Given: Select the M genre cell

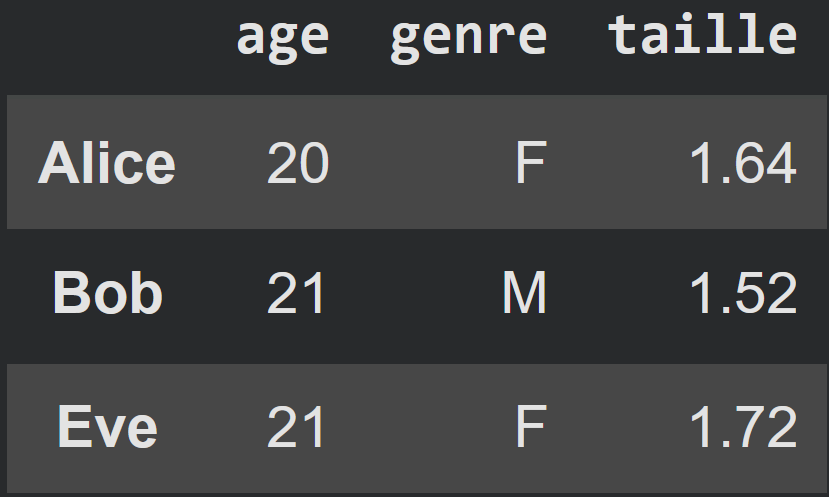Looking at the screenshot, I should point(525,295).
